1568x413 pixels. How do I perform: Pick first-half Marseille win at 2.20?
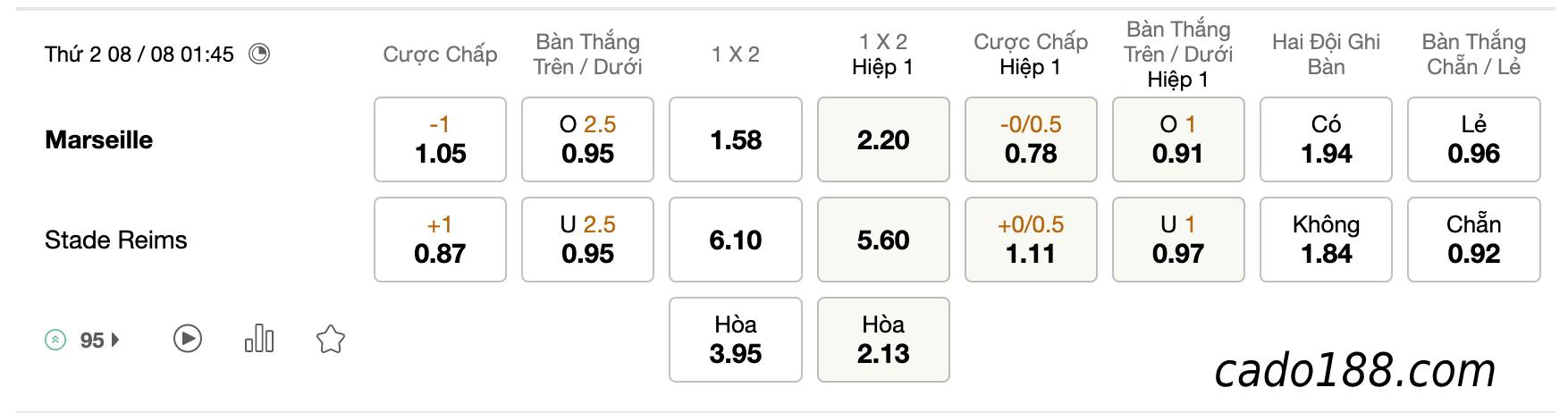(883, 139)
